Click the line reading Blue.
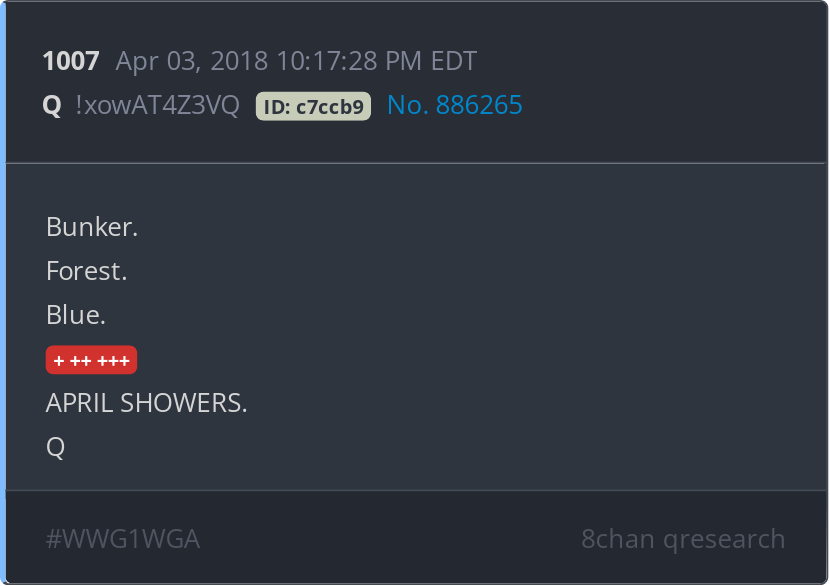The height and width of the screenshot is (586, 830). tap(76, 315)
